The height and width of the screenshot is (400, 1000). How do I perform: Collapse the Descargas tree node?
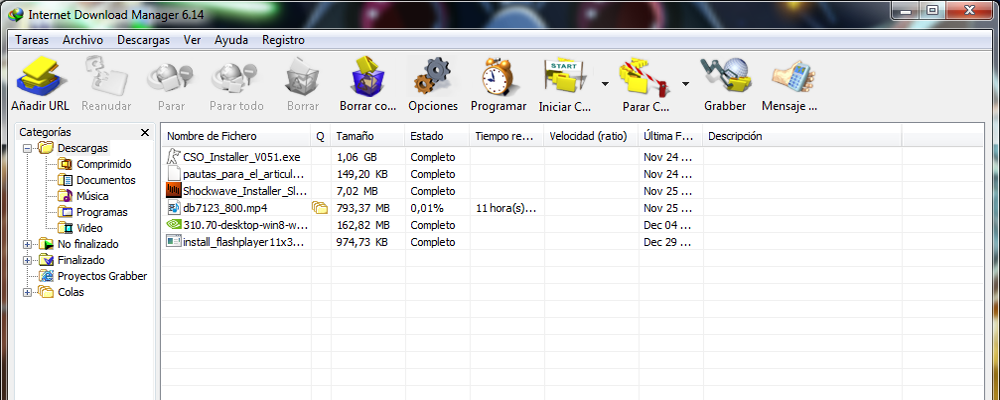pos(27,148)
